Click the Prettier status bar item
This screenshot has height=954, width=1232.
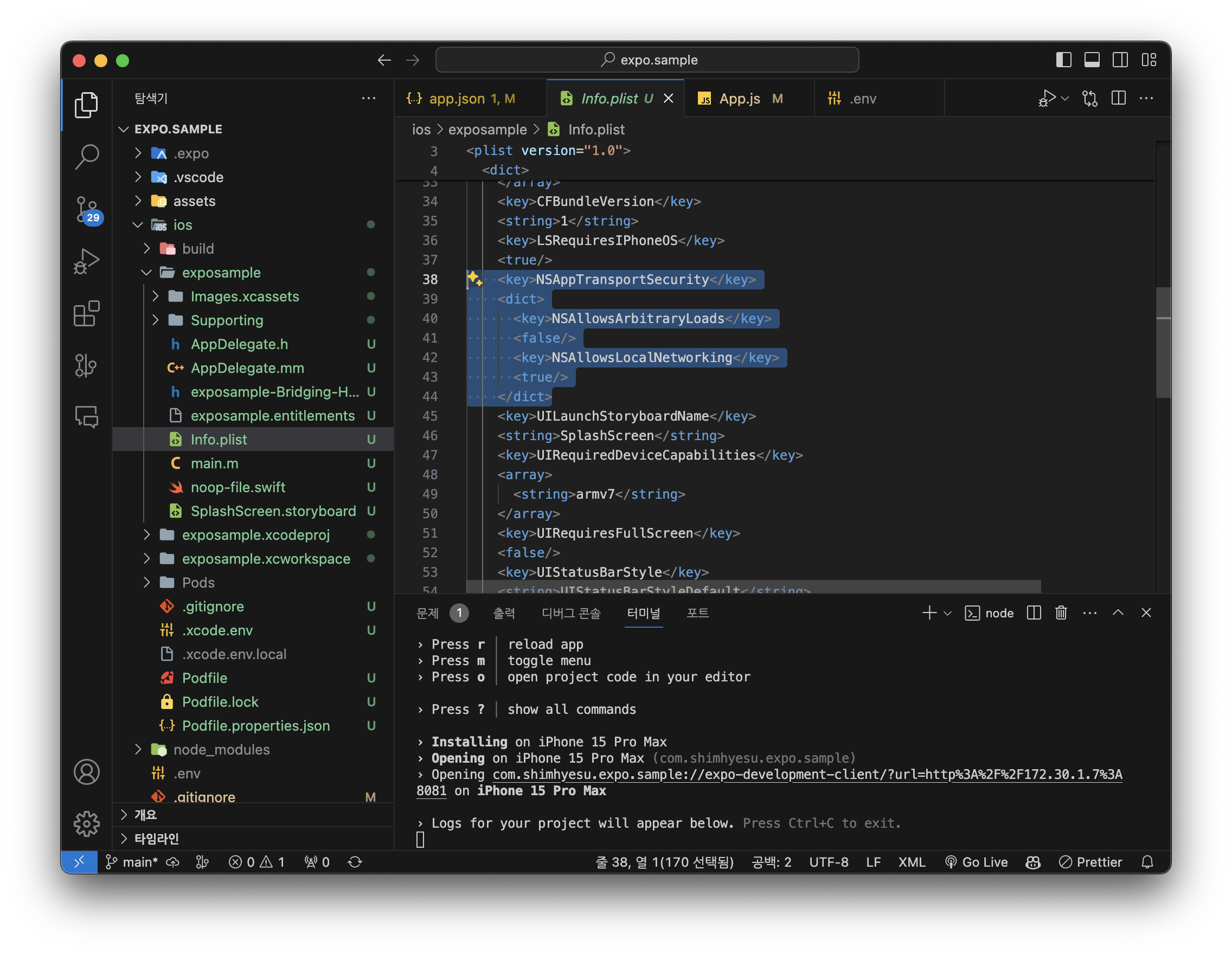pos(1090,862)
